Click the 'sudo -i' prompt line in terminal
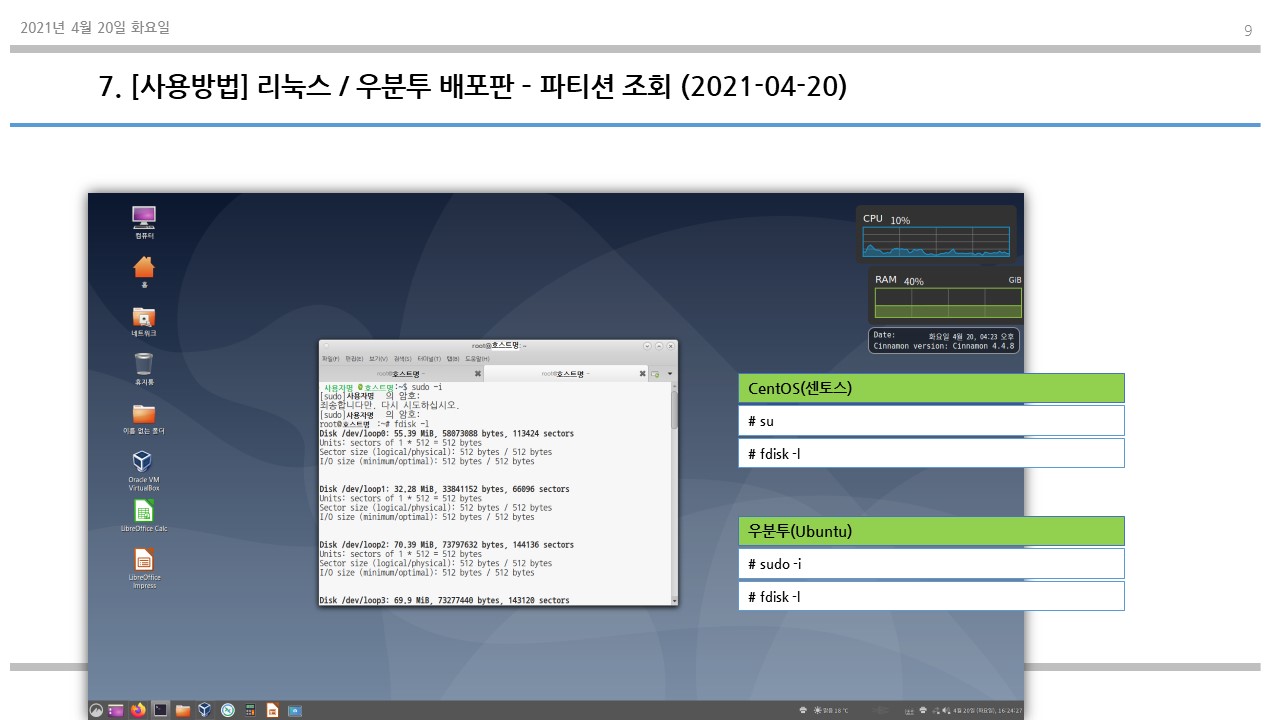1280x720 pixels. tap(382, 387)
